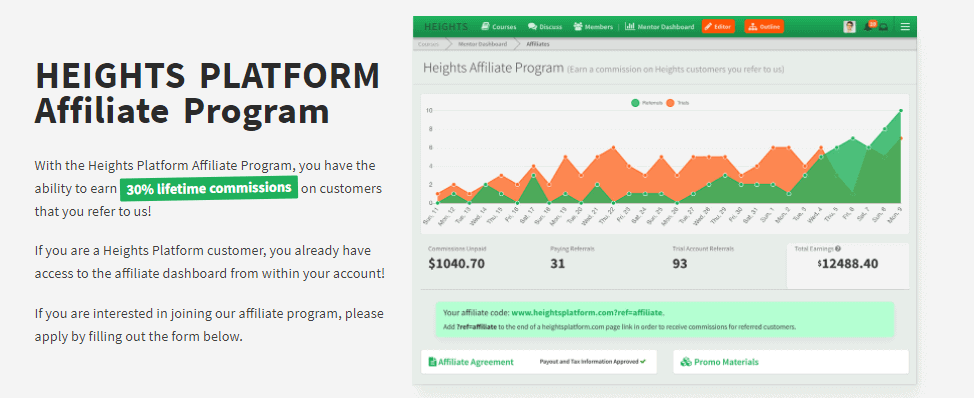Open the Promo Materials link
The height and width of the screenshot is (398, 974).
[x=719, y=362]
